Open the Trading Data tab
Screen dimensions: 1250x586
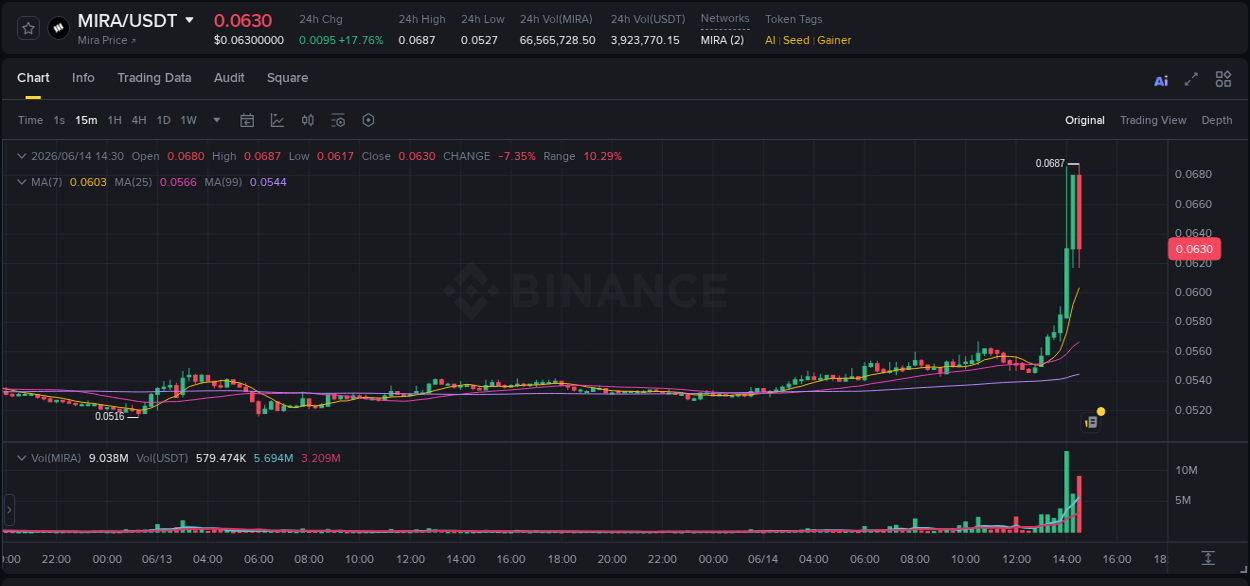[154, 78]
